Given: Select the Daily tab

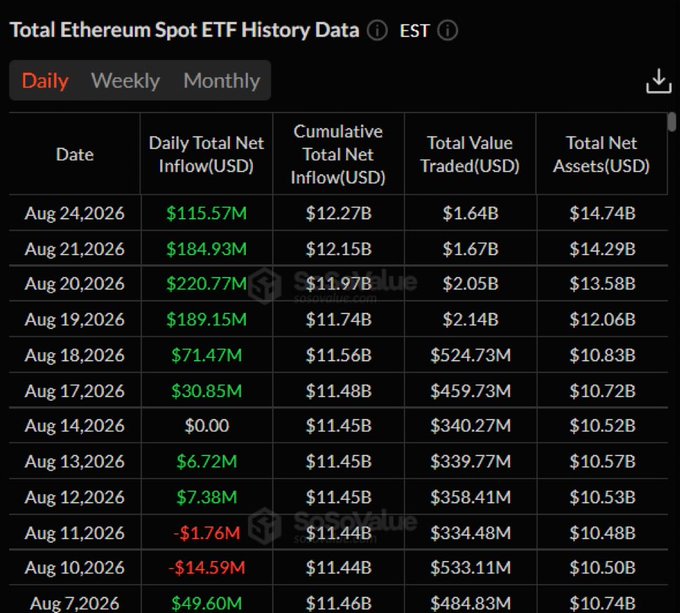Looking at the screenshot, I should 45,81.
